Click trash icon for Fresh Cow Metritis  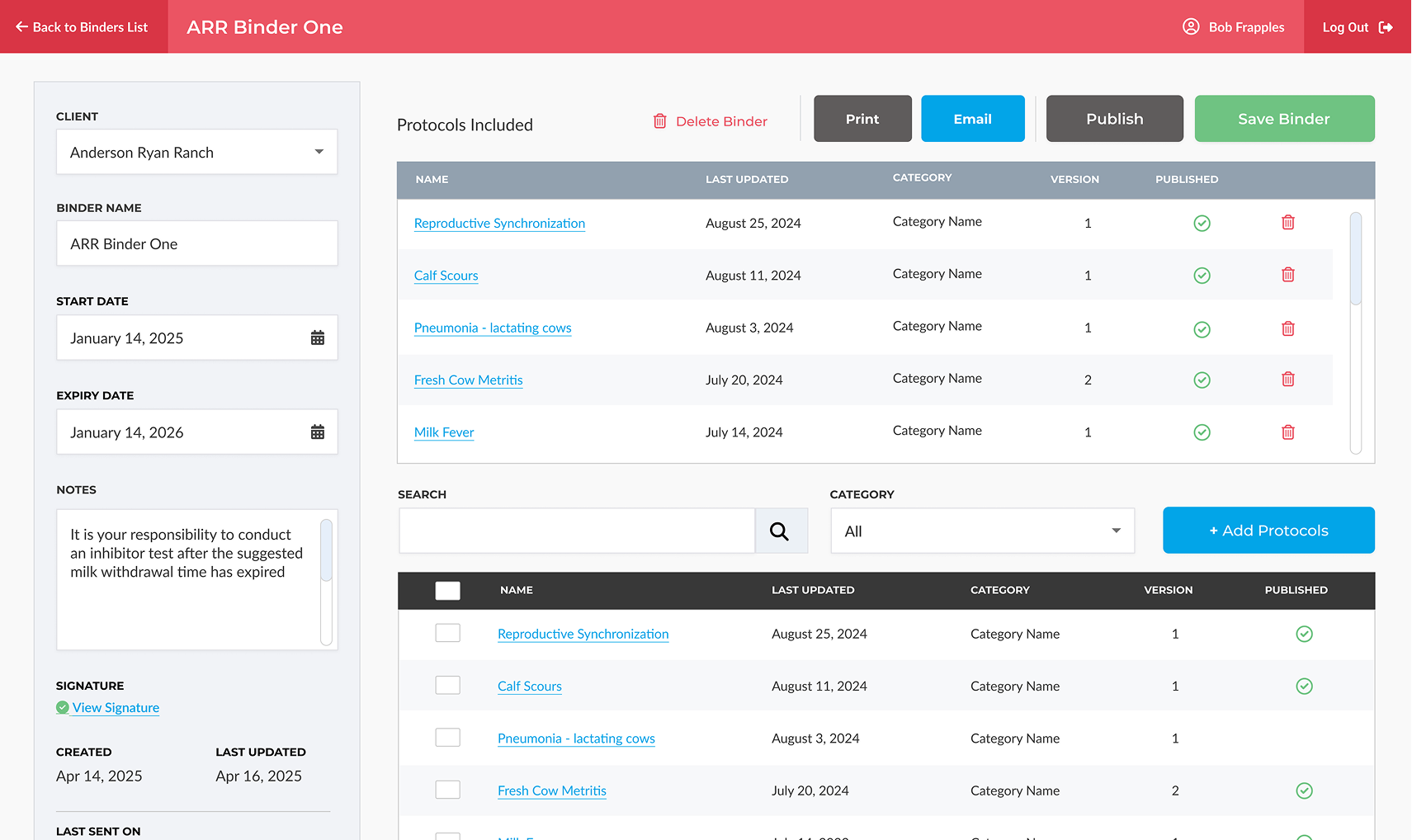[1287, 380]
